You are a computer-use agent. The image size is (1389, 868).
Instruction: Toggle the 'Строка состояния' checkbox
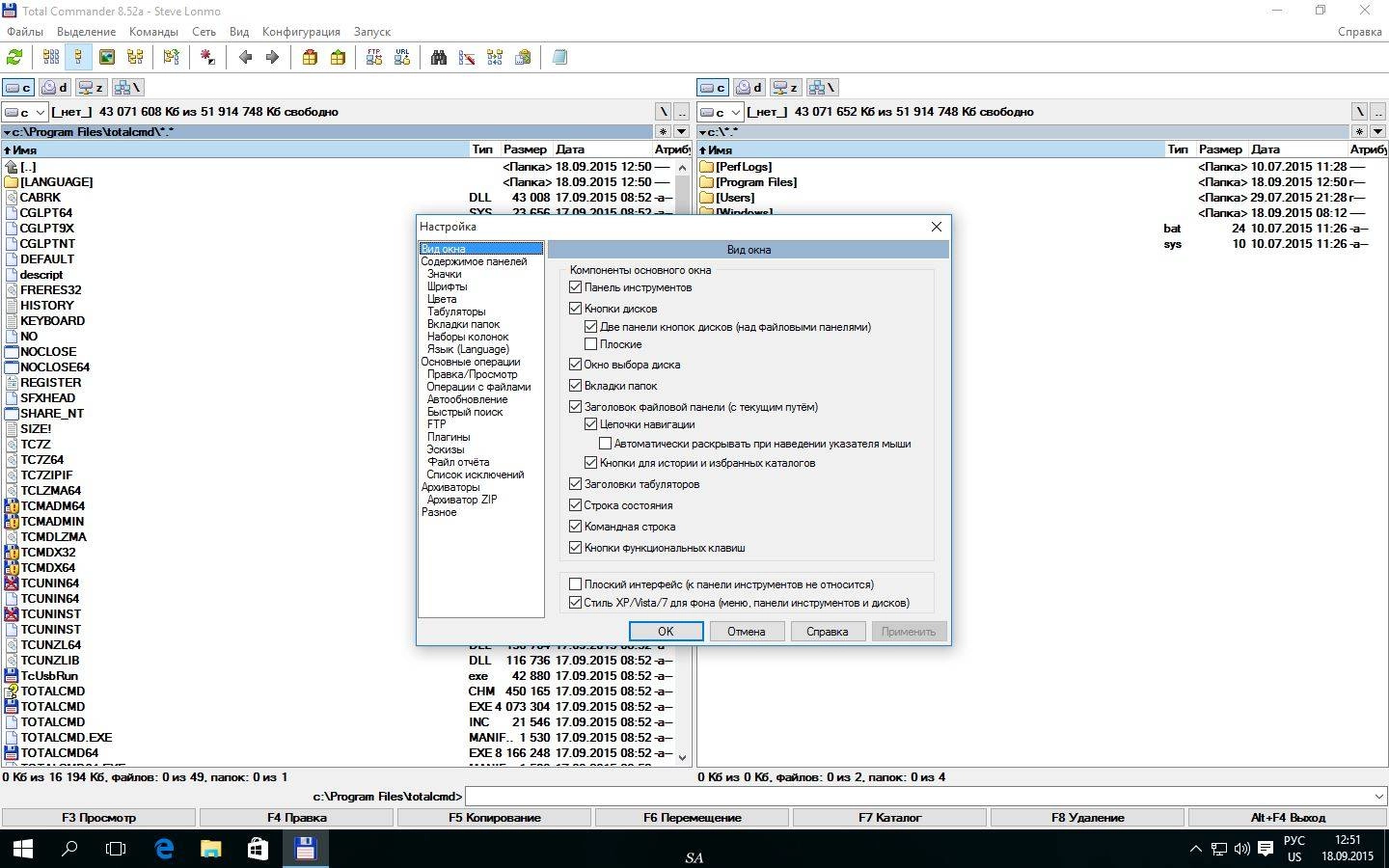coord(576,505)
